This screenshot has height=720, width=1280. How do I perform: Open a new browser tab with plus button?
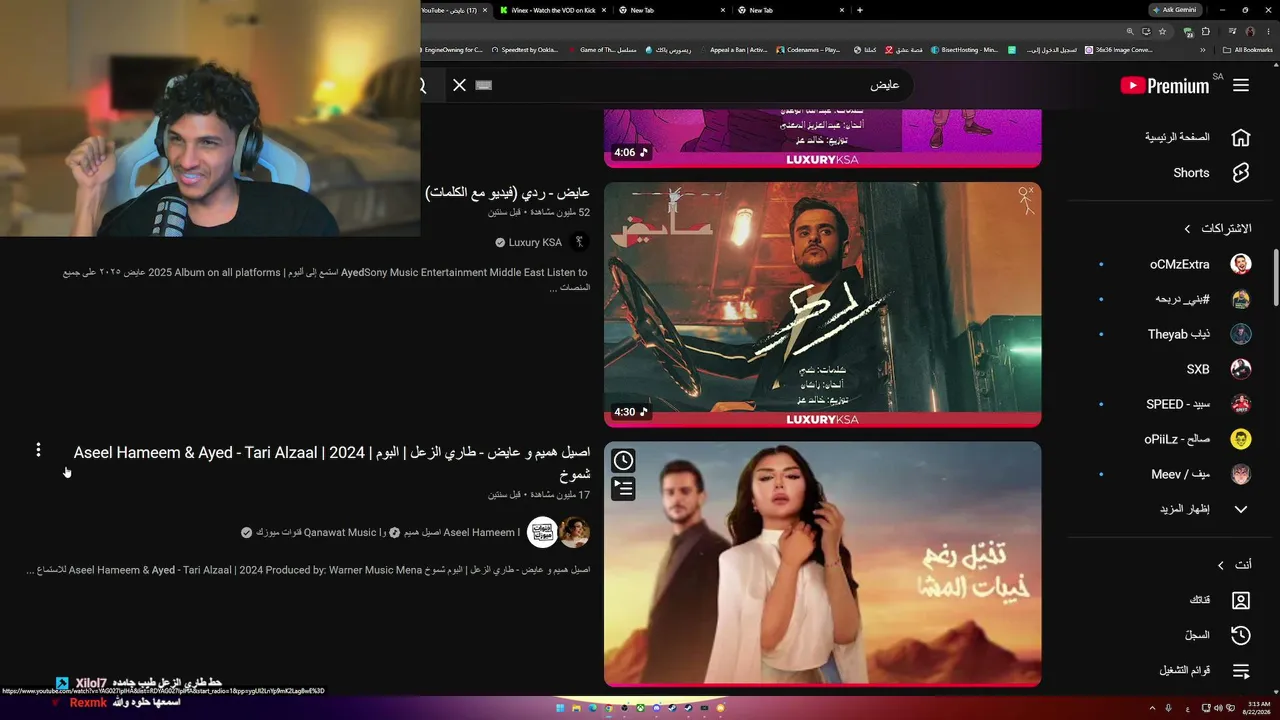point(860,10)
